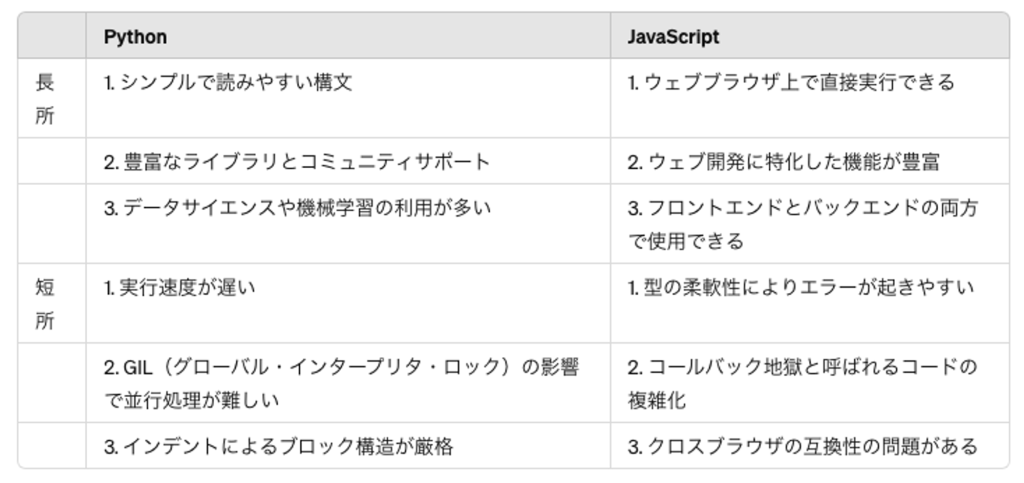This screenshot has height=483, width=1024.
Task: Click the JavaScript column header
Action: pyautogui.click(x=673, y=37)
